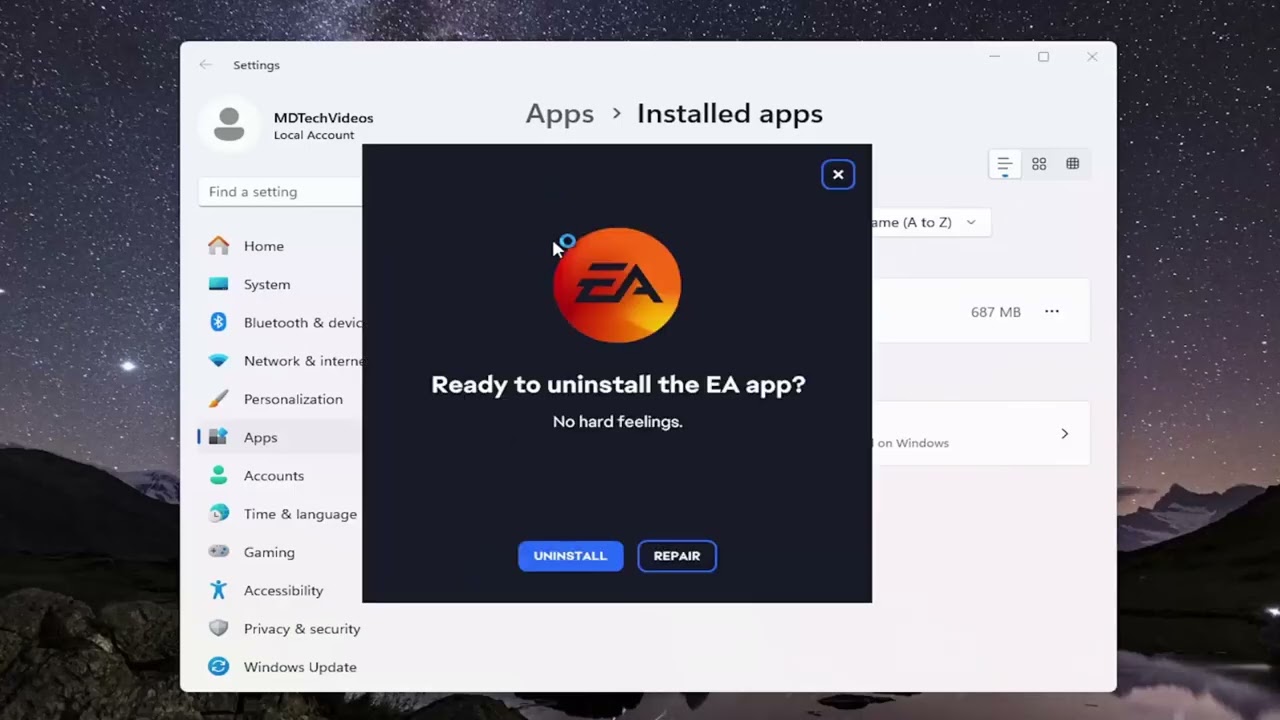Click the EA logo in the dialog
1280x720 pixels.
pyautogui.click(x=617, y=286)
